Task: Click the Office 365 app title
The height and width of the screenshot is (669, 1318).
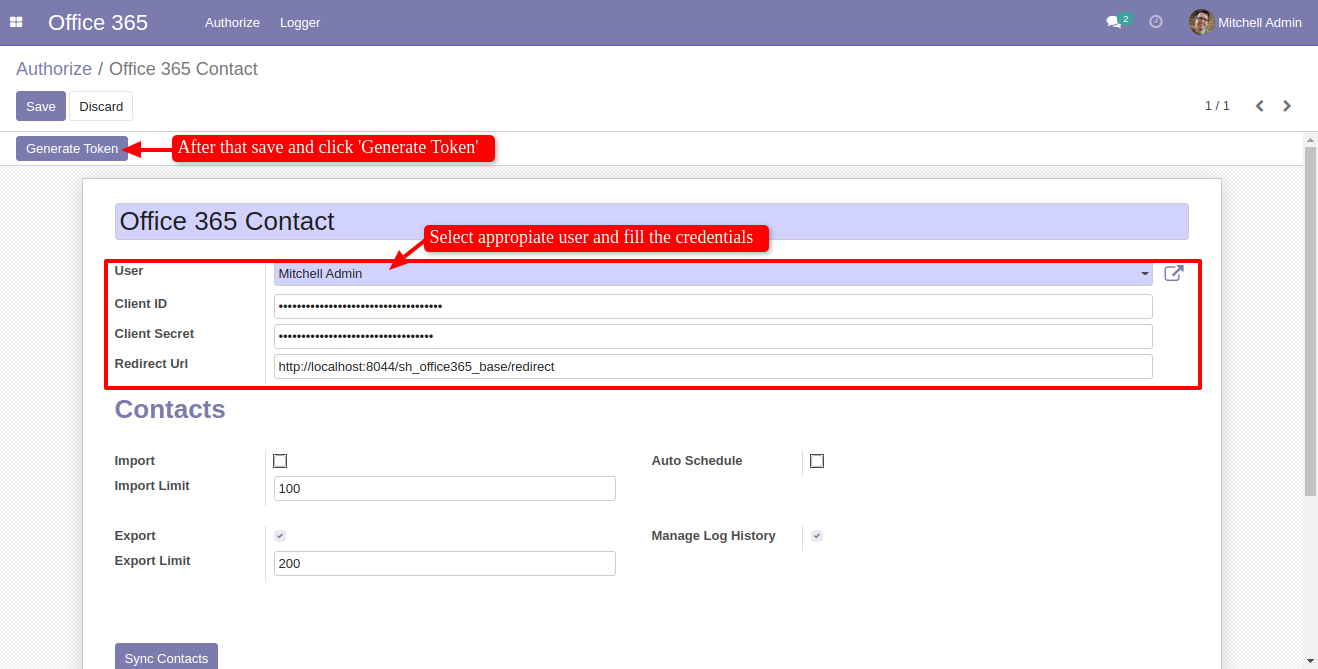Action: [98, 22]
